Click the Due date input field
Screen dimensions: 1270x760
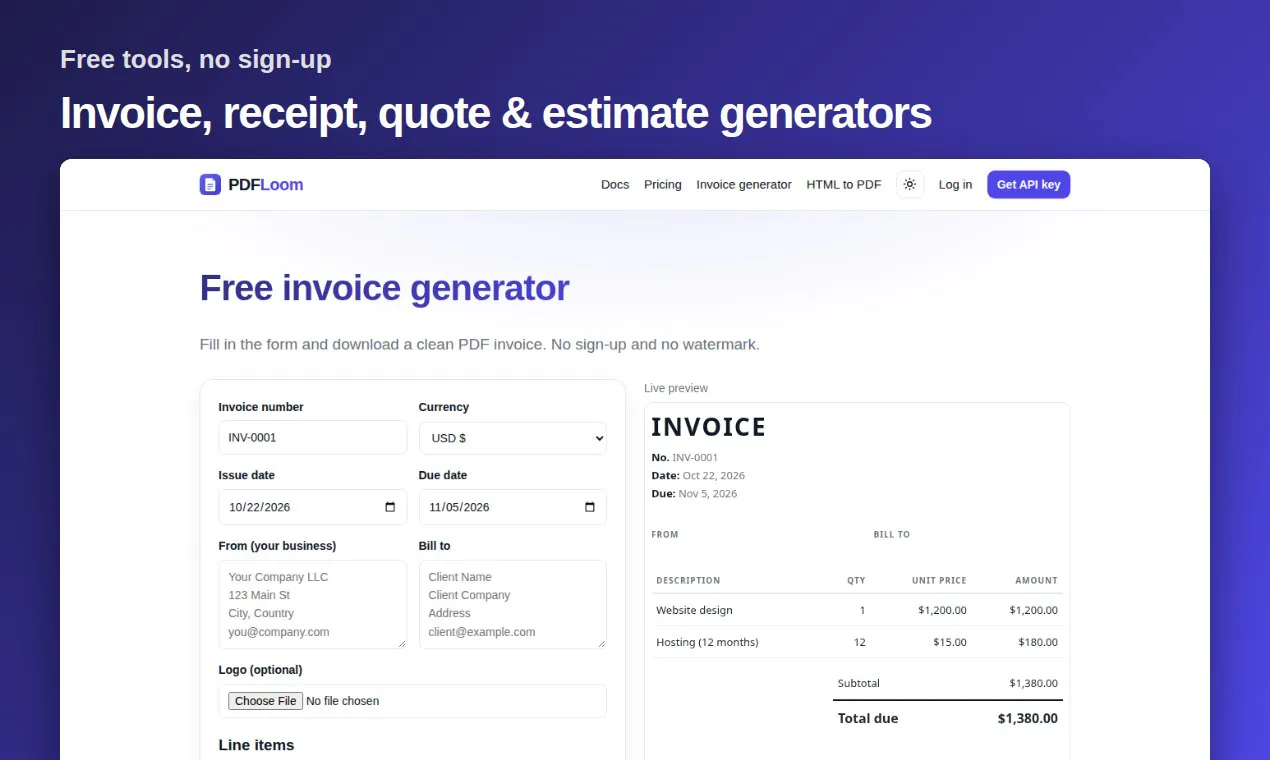(x=513, y=507)
